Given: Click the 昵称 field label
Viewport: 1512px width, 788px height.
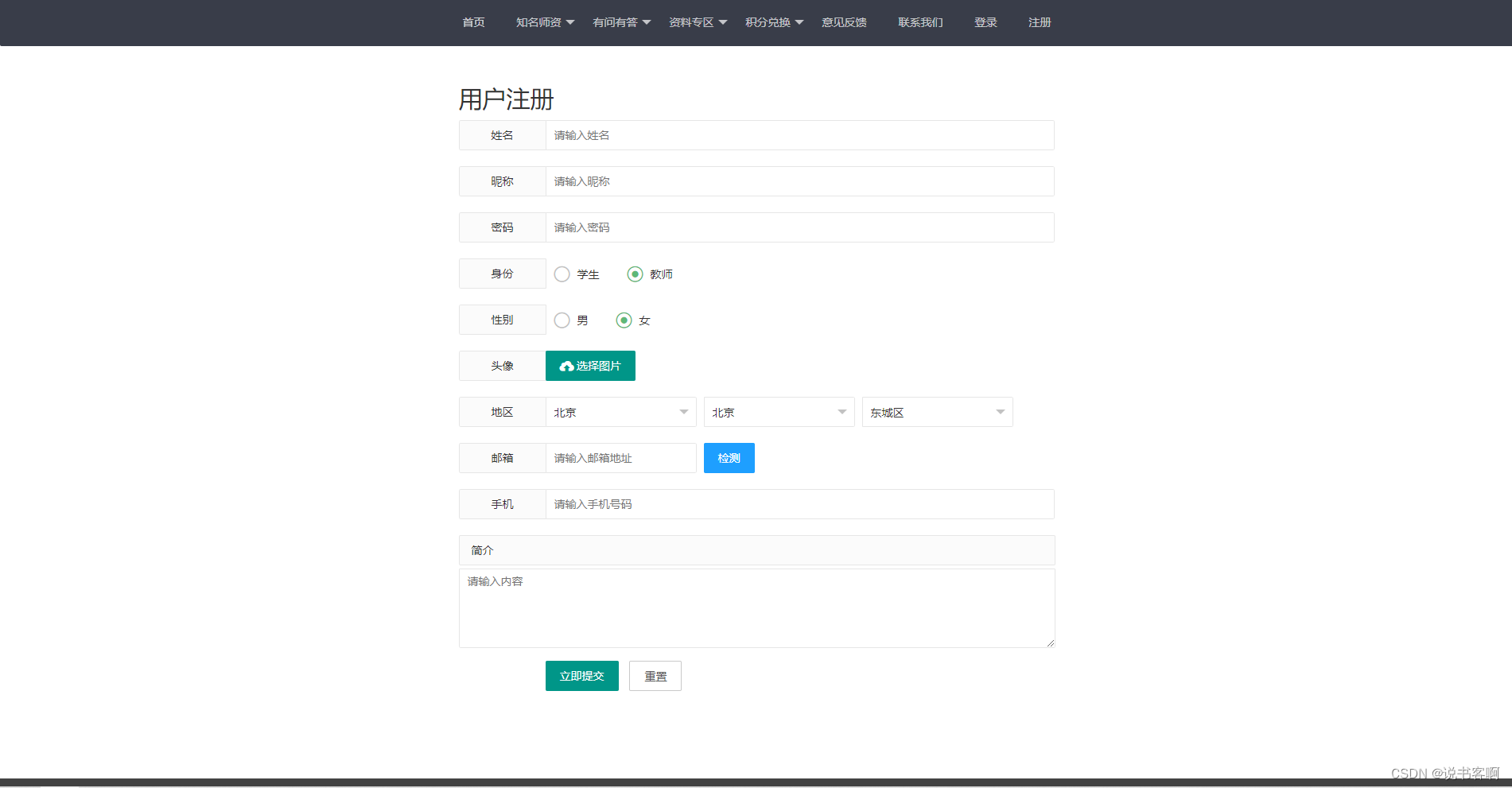Looking at the screenshot, I should 503,181.
